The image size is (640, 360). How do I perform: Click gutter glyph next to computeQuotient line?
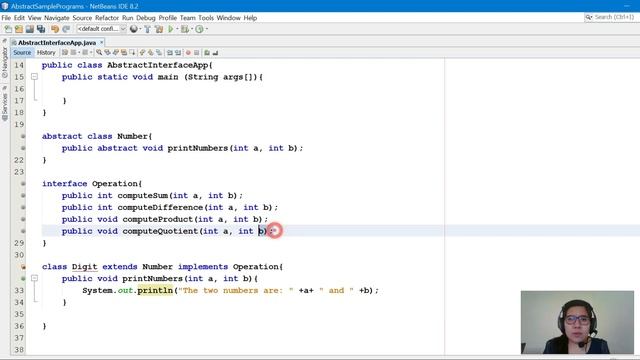[23, 231]
